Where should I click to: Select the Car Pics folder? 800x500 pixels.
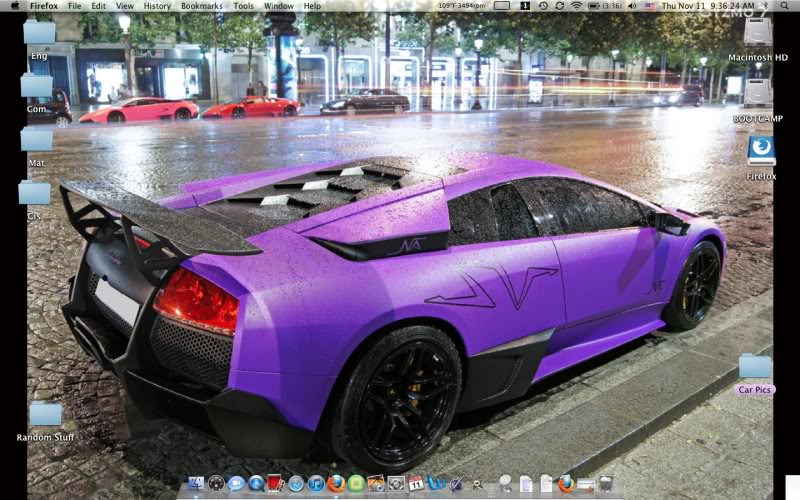click(x=755, y=368)
